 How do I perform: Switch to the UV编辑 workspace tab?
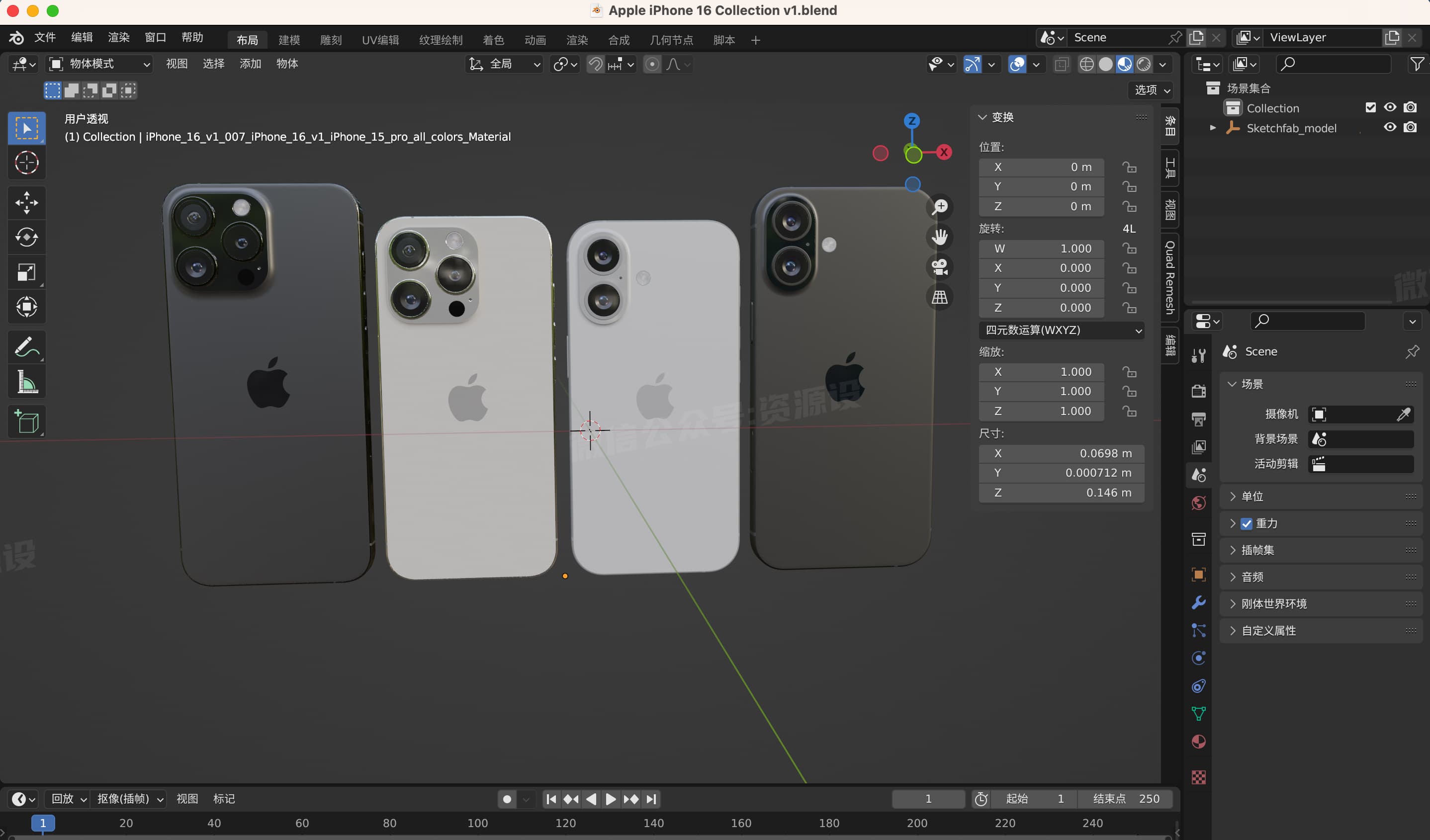point(380,40)
